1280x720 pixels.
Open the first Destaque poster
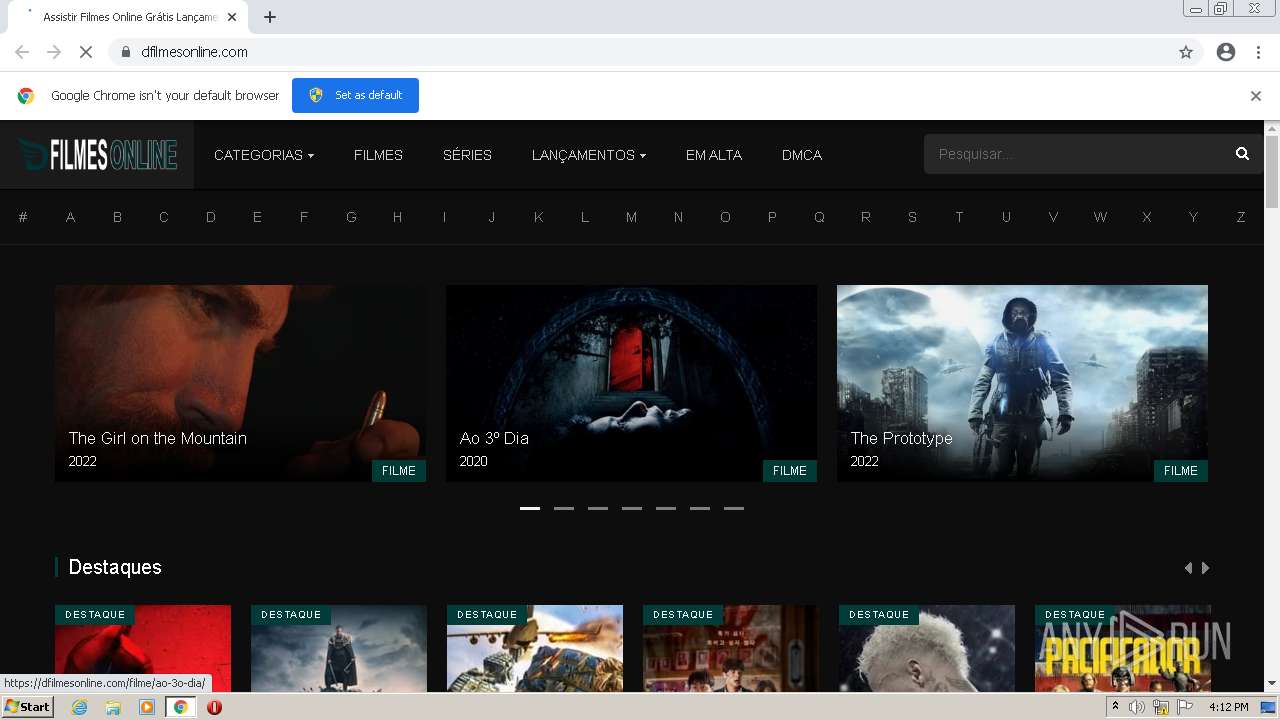point(143,648)
